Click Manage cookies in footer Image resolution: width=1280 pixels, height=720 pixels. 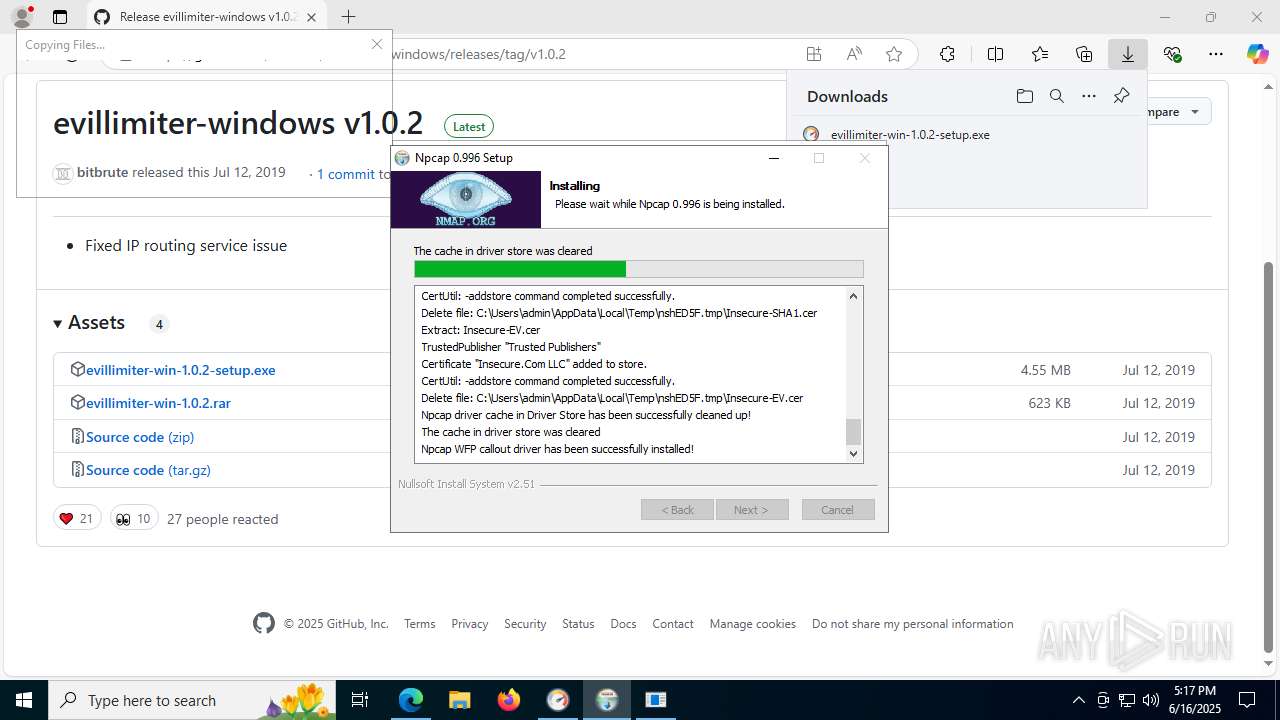coord(753,624)
